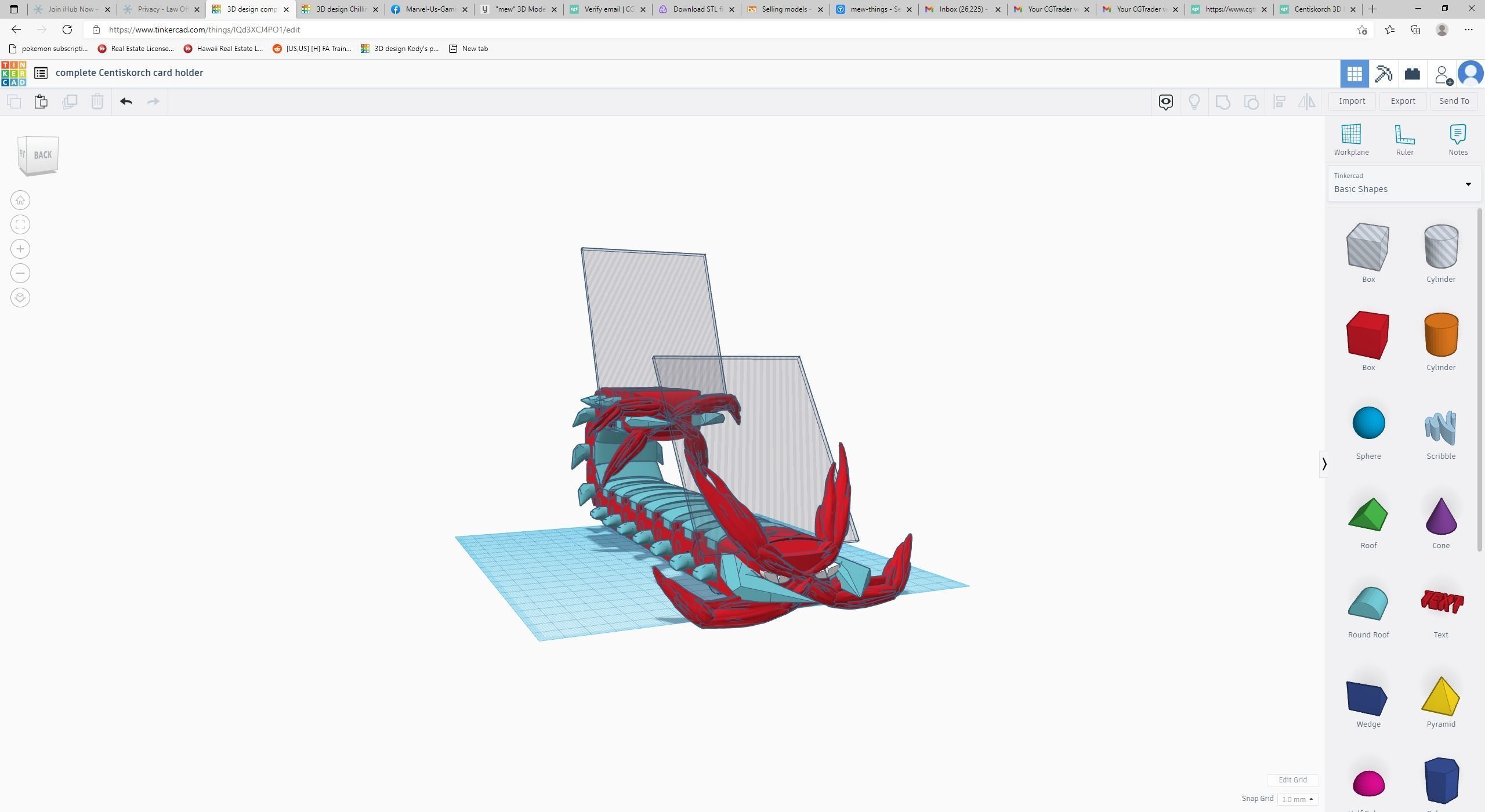Select the Notes tool
The image size is (1485, 812).
[x=1458, y=140]
